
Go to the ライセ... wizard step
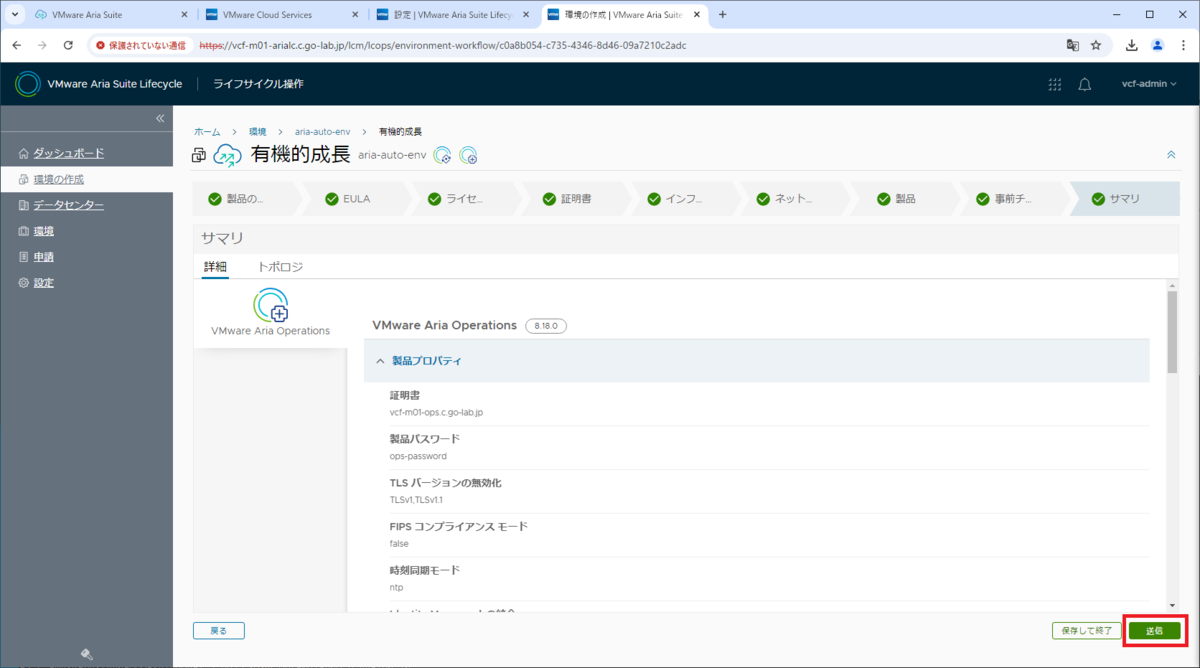click(466, 199)
